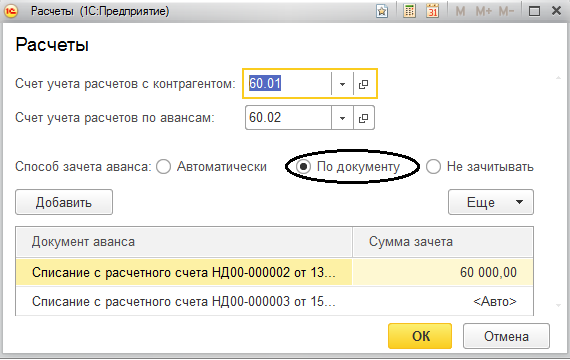Click the Добавить button
The width and height of the screenshot is (570, 360).
64,202
